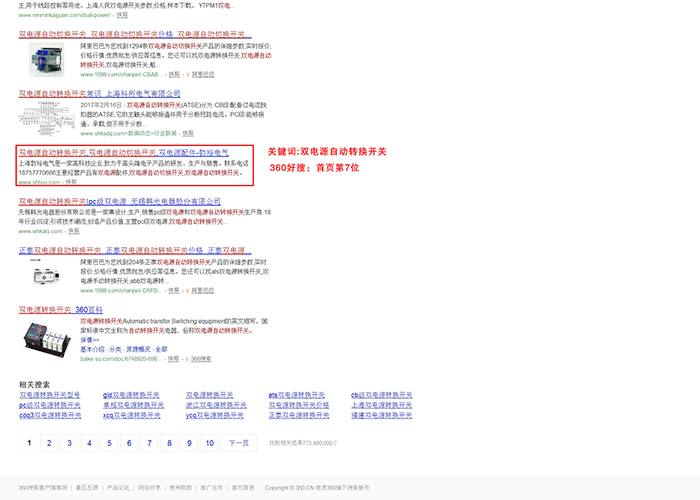Open 快照 for www.whkats.com result
The height and width of the screenshot is (500, 700).
(74, 231)
